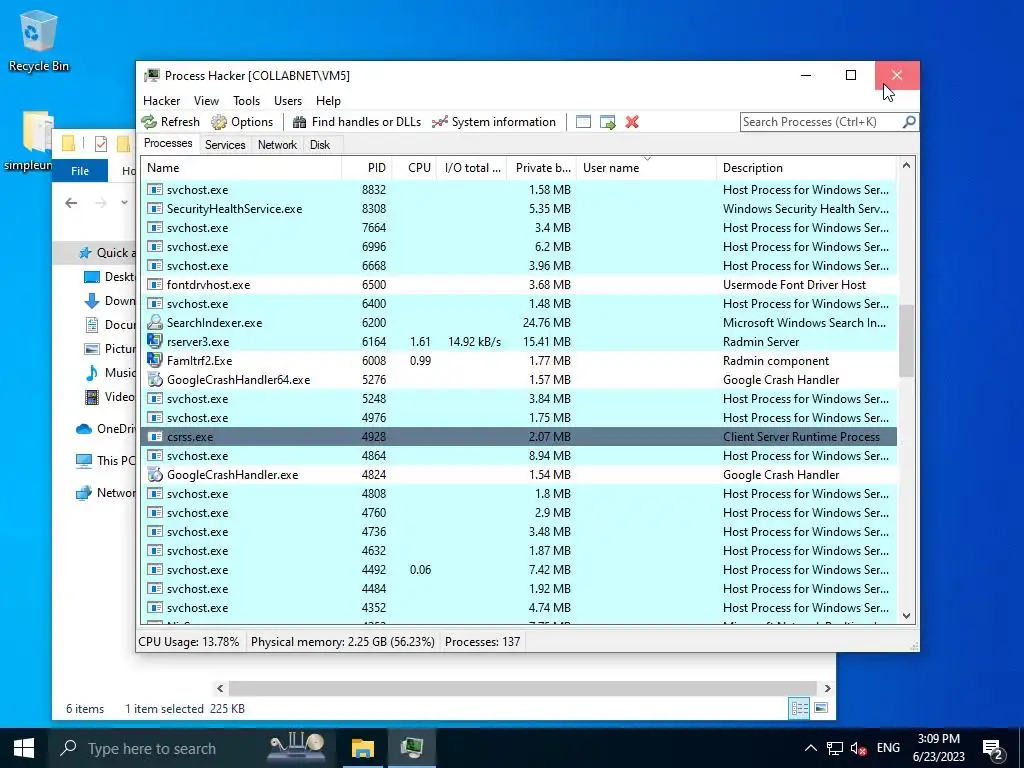Select the Processes tab
This screenshot has height=768, width=1024.
pos(168,143)
